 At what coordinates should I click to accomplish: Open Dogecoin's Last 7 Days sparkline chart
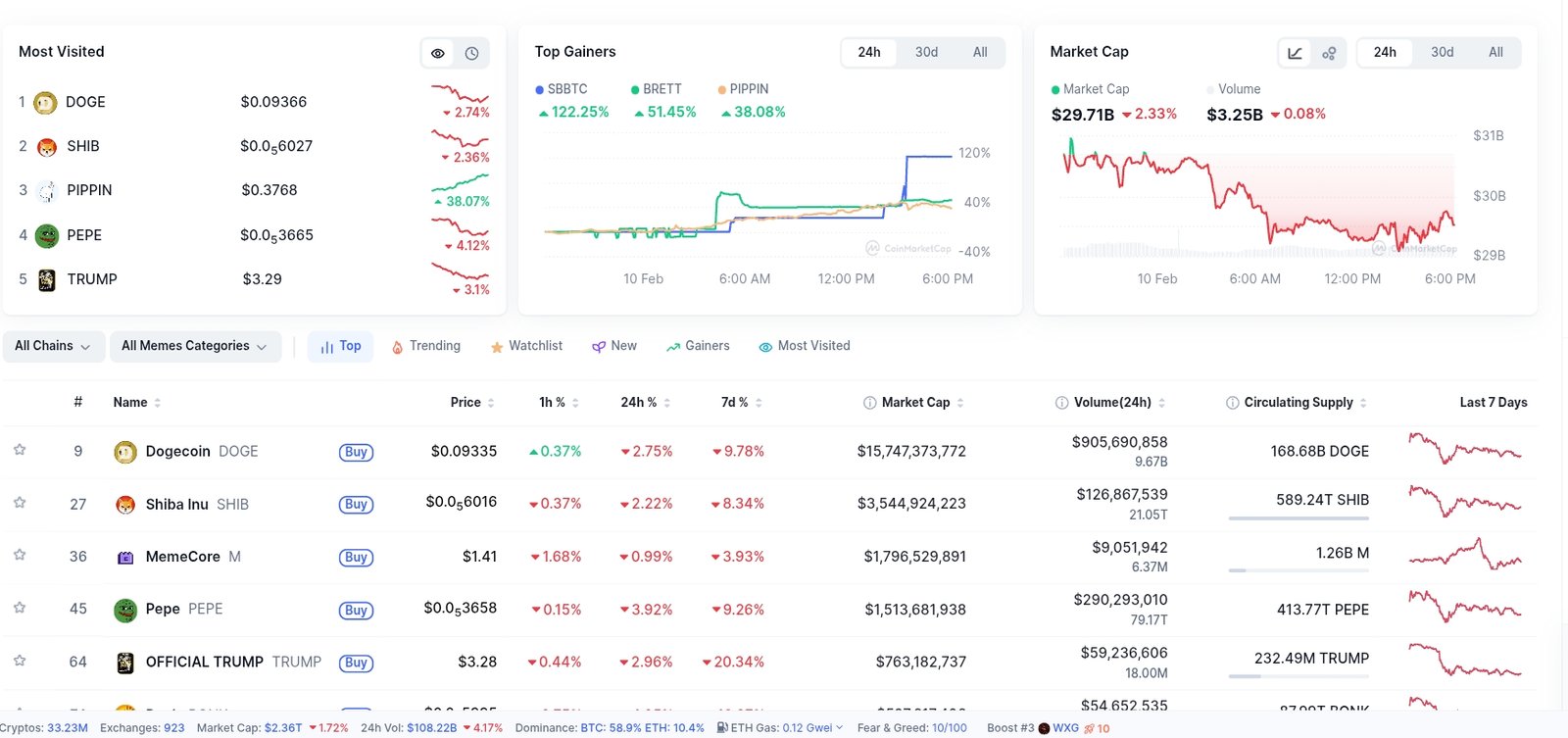point(1464,450)
